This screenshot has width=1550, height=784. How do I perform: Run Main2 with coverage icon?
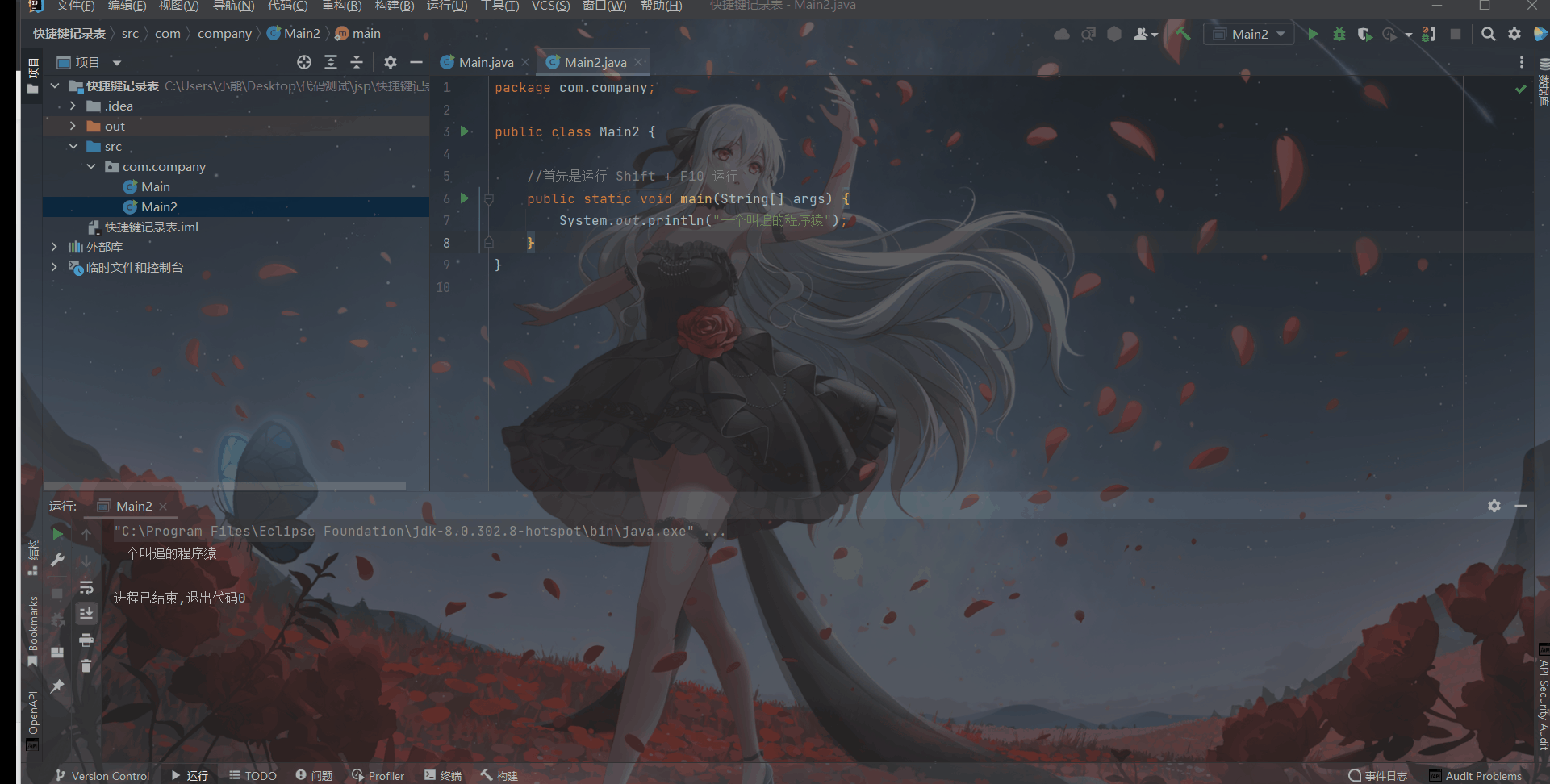click(x=1366, y=34)
